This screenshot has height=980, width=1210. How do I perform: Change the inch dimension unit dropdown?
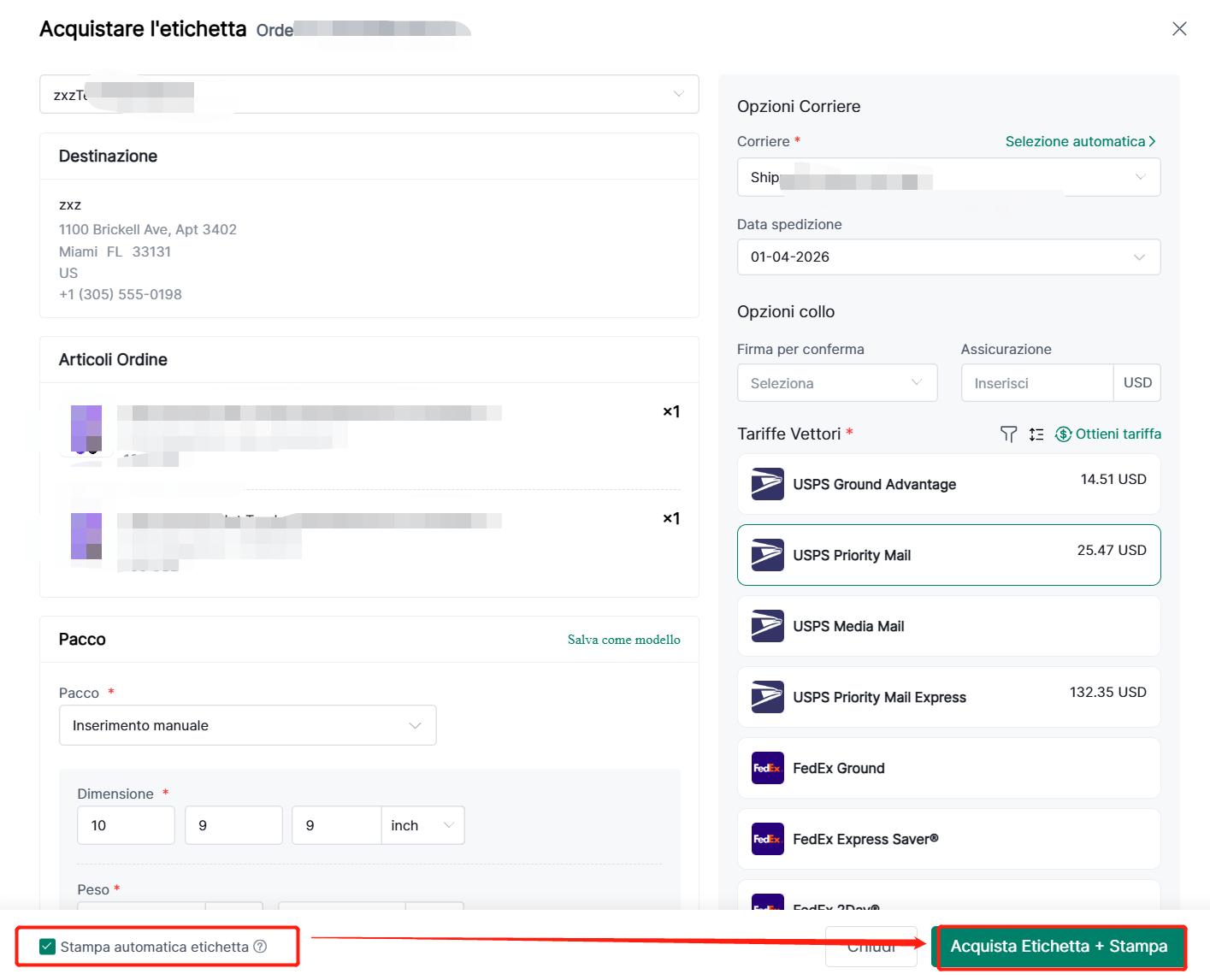click(422, 825)
